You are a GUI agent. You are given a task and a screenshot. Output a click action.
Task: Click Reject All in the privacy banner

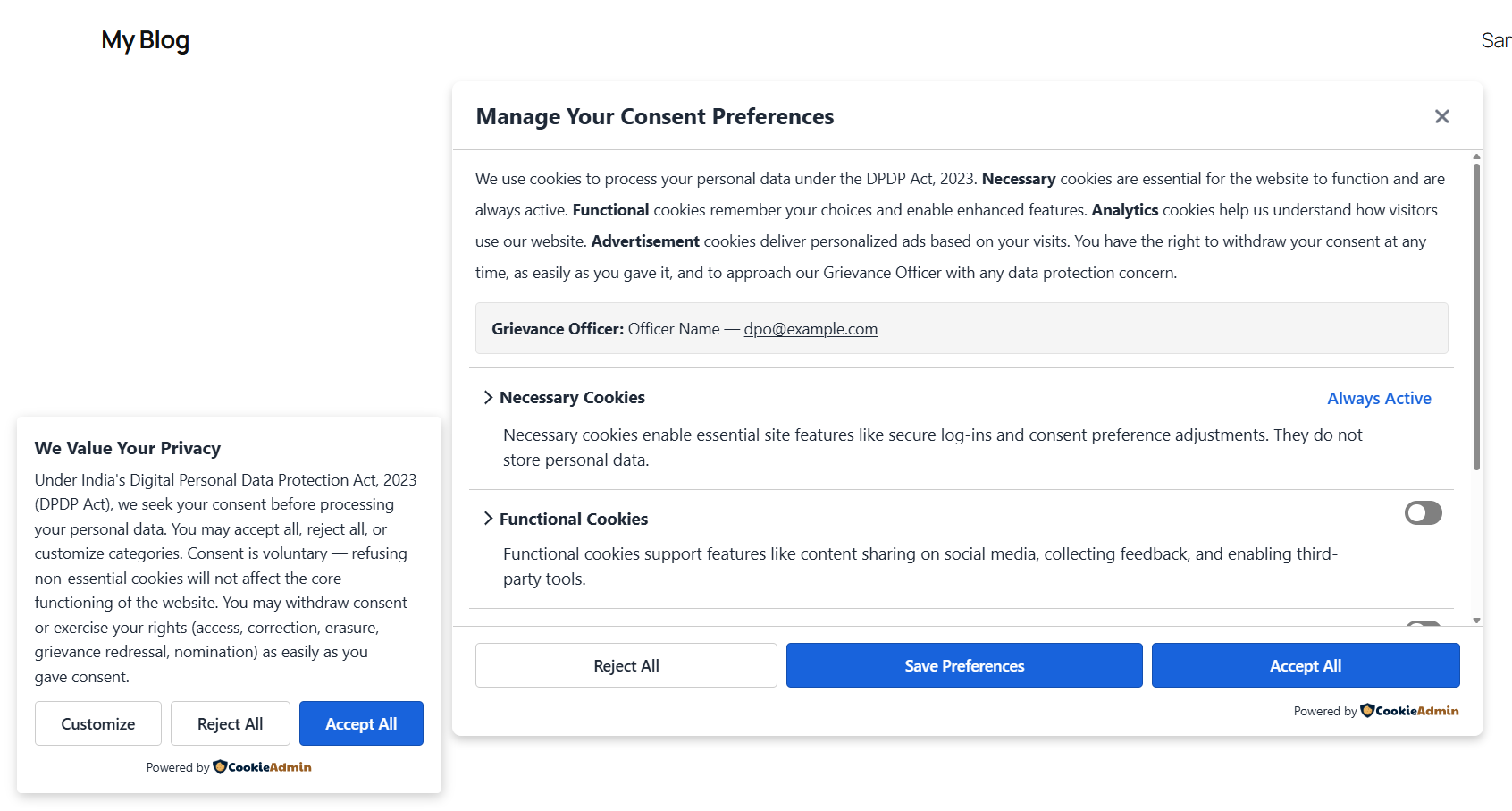(x=230, y=723)
